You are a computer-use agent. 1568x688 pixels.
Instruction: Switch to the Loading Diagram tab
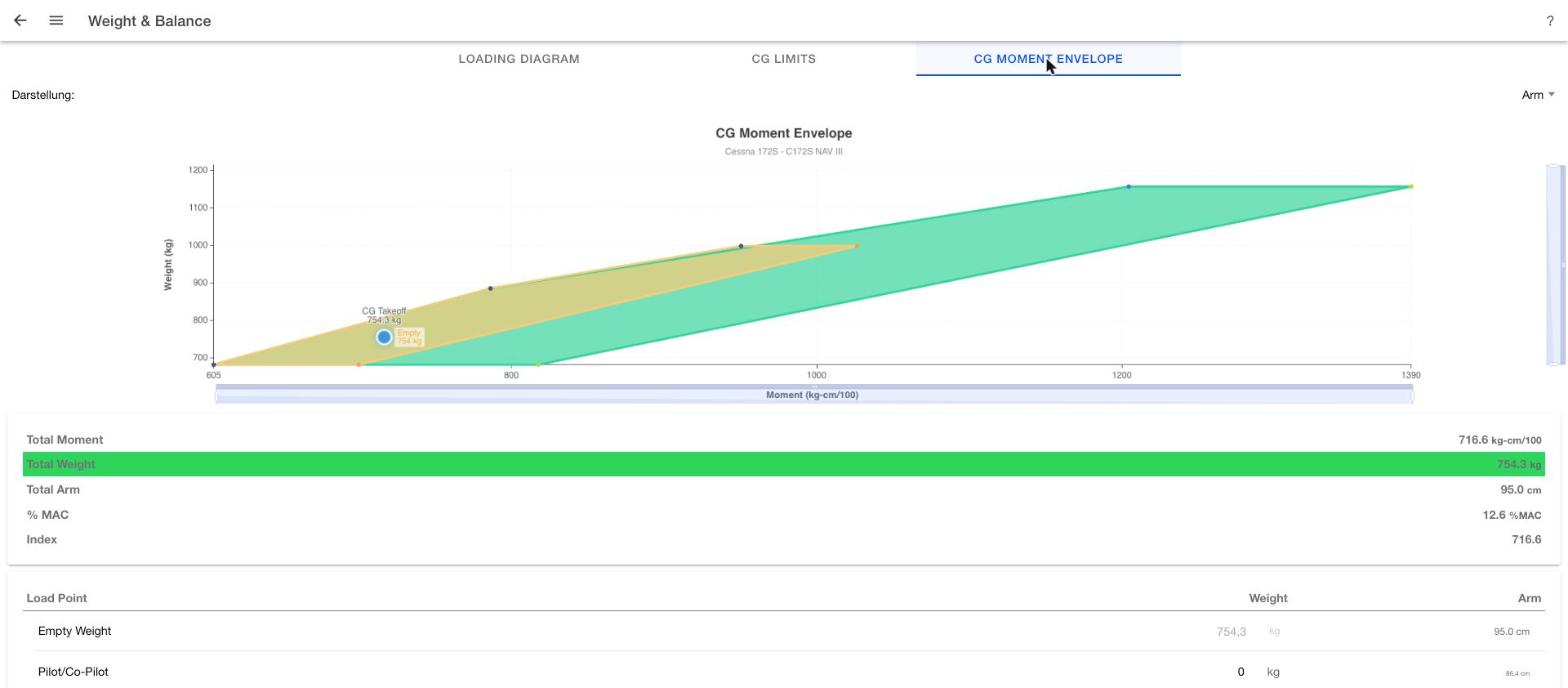coord(519,59)
